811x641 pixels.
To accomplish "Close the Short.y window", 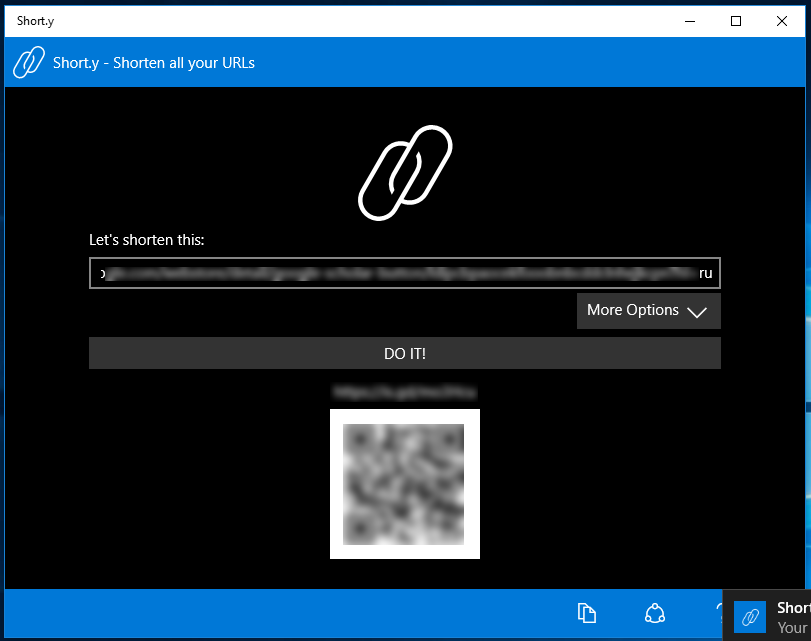I will click(x=782, y=21).
